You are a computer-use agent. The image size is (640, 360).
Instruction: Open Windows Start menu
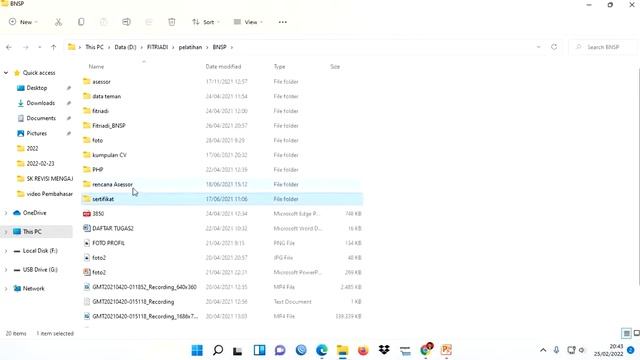pyautogui.click(x=197, y=350)
